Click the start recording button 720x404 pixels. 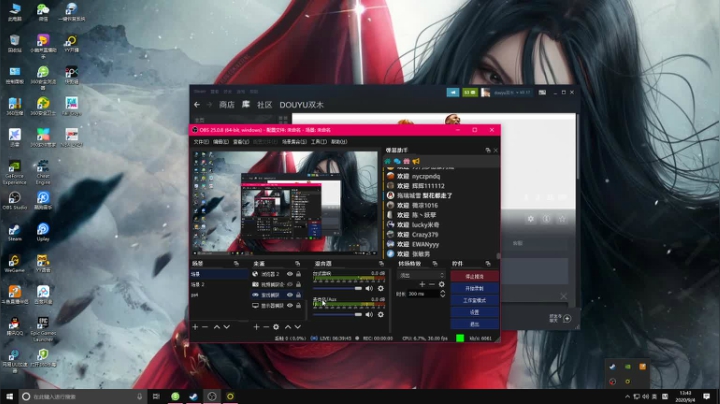474,288
